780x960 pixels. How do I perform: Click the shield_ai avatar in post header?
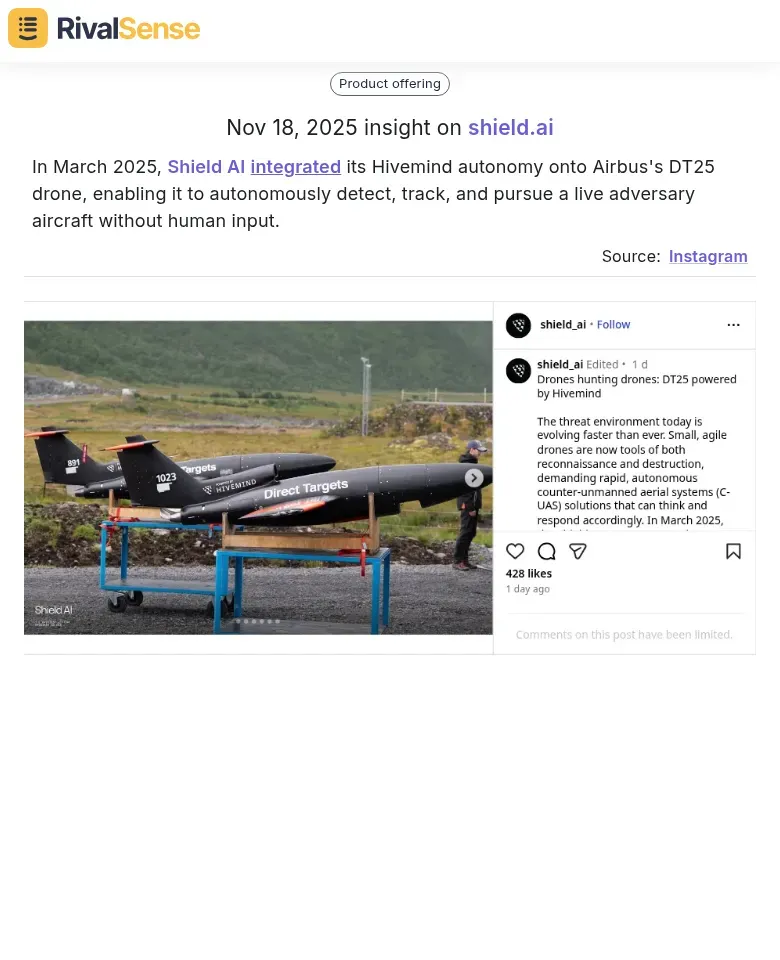point(518,325)
